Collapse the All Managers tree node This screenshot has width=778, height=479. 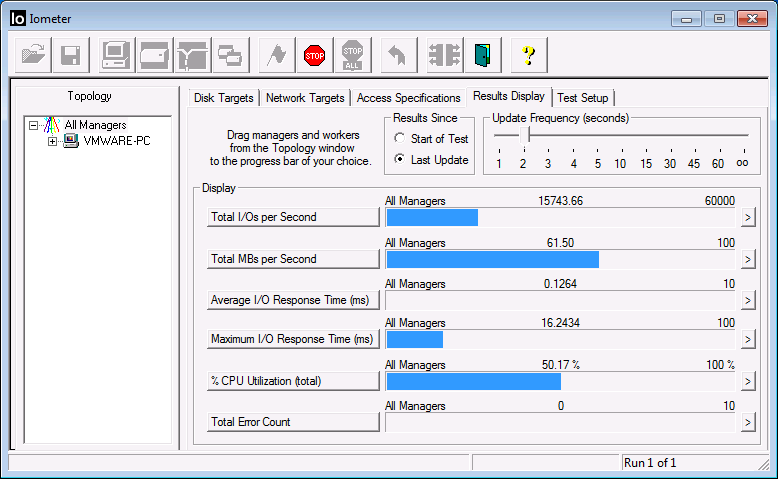pyautogui.click(x=34, y=125)
